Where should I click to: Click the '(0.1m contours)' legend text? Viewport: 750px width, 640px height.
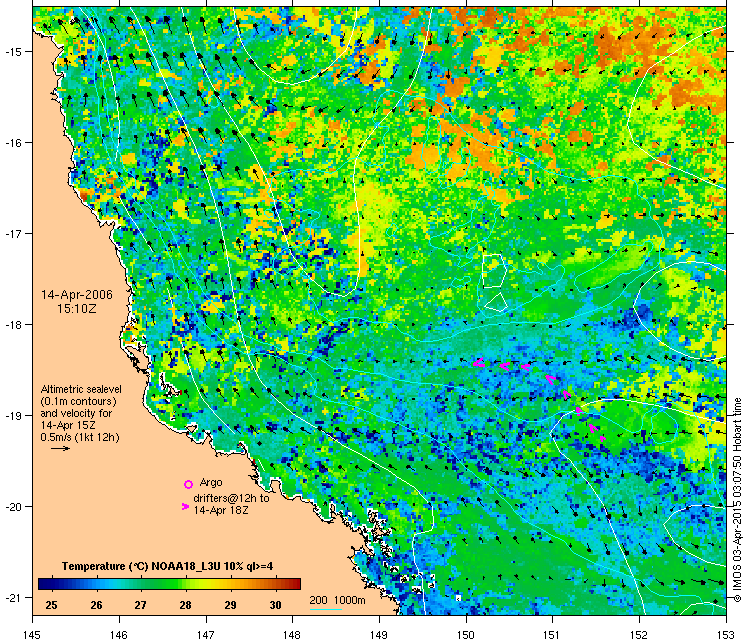point(78,401)
